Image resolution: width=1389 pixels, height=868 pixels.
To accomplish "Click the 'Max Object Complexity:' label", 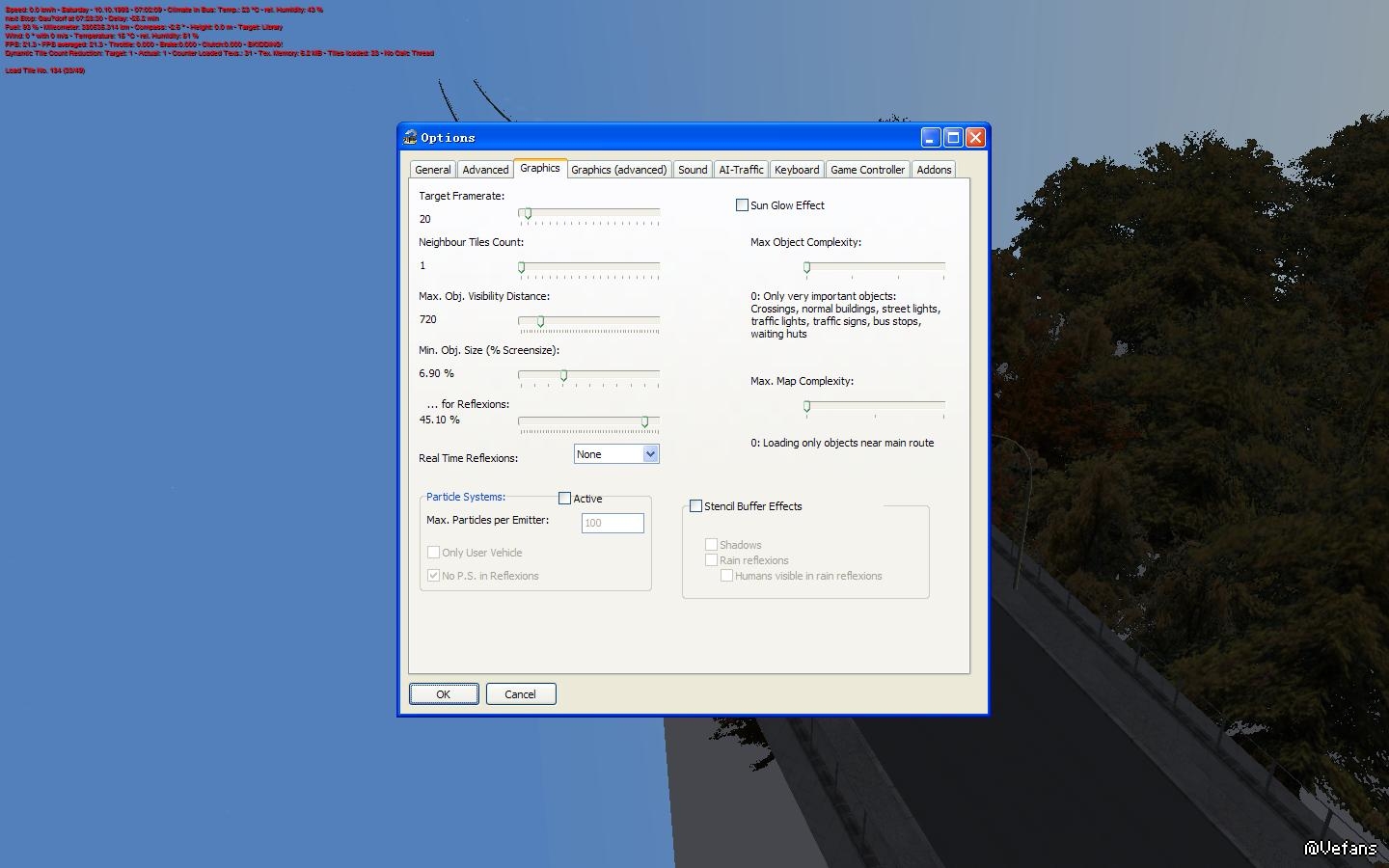I will 806,242.
